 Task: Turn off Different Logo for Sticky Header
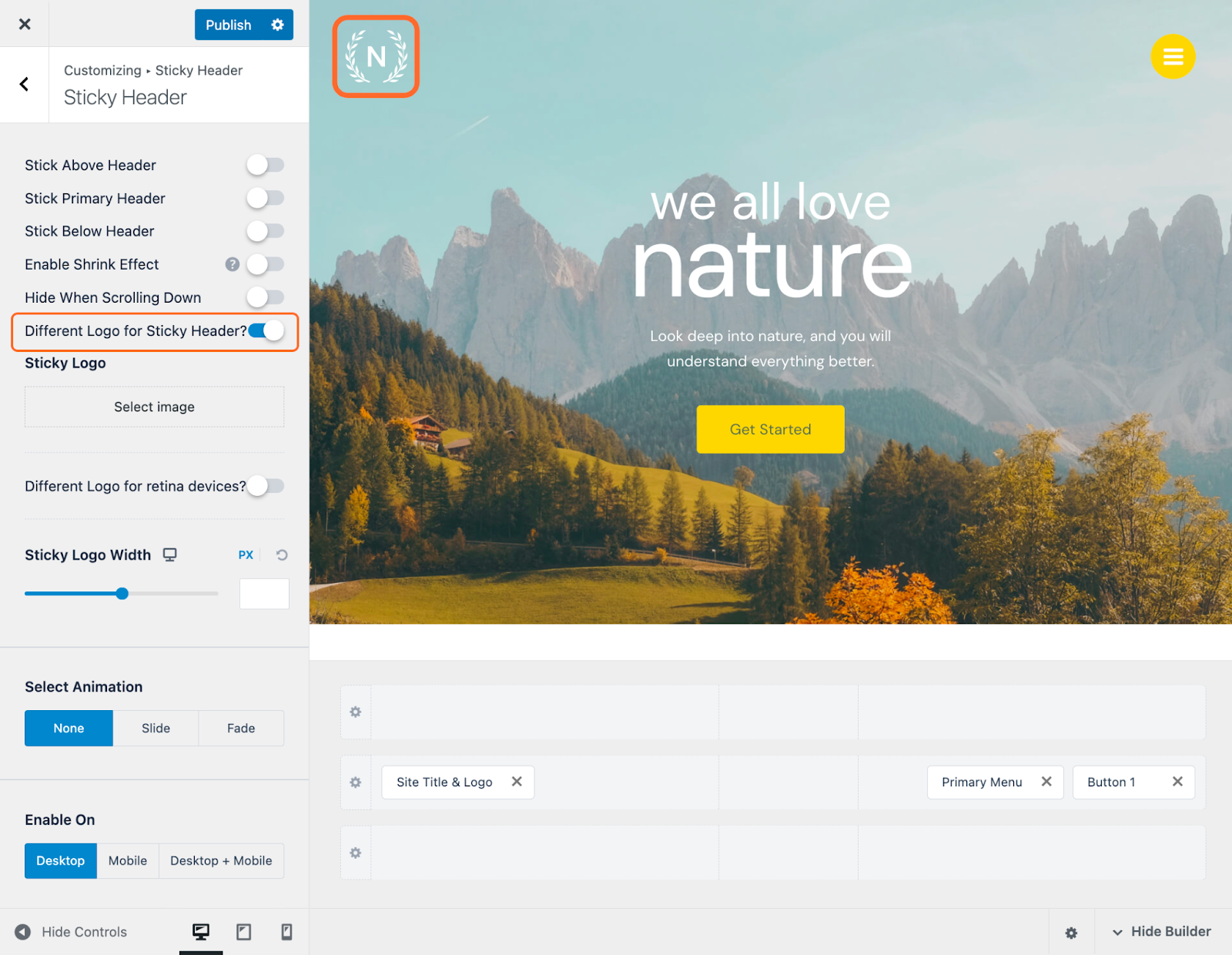click(266, 330)
